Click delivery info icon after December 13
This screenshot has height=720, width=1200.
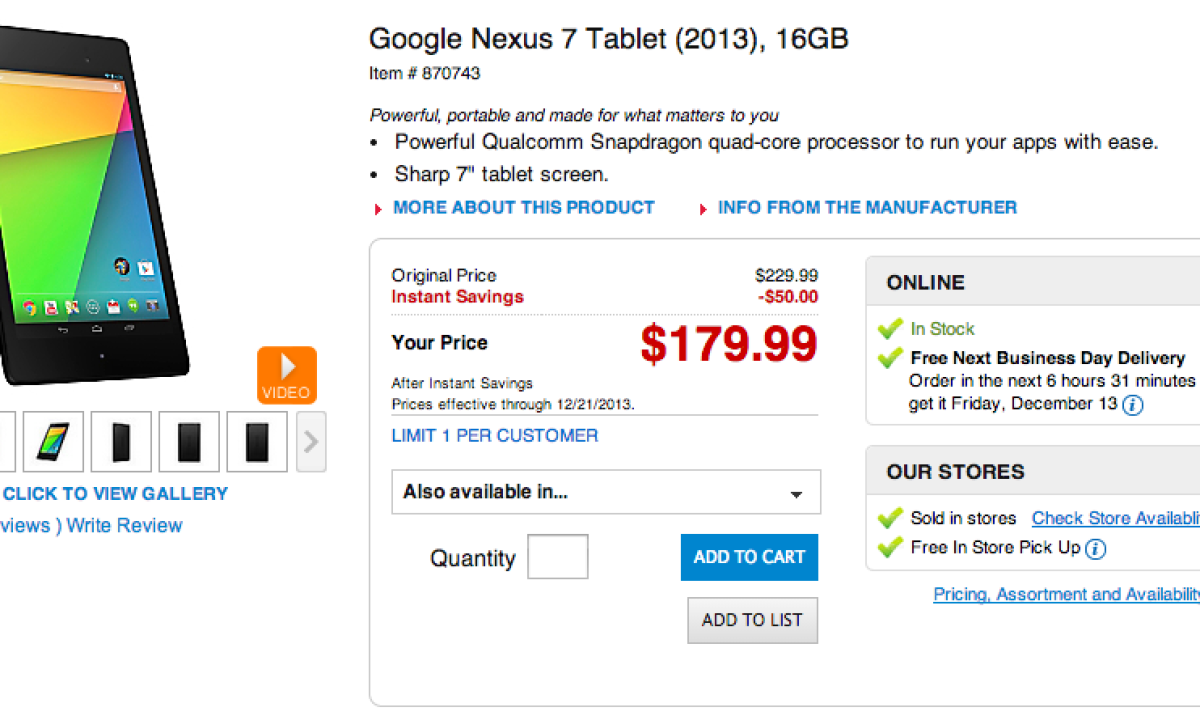[1132, 405]
